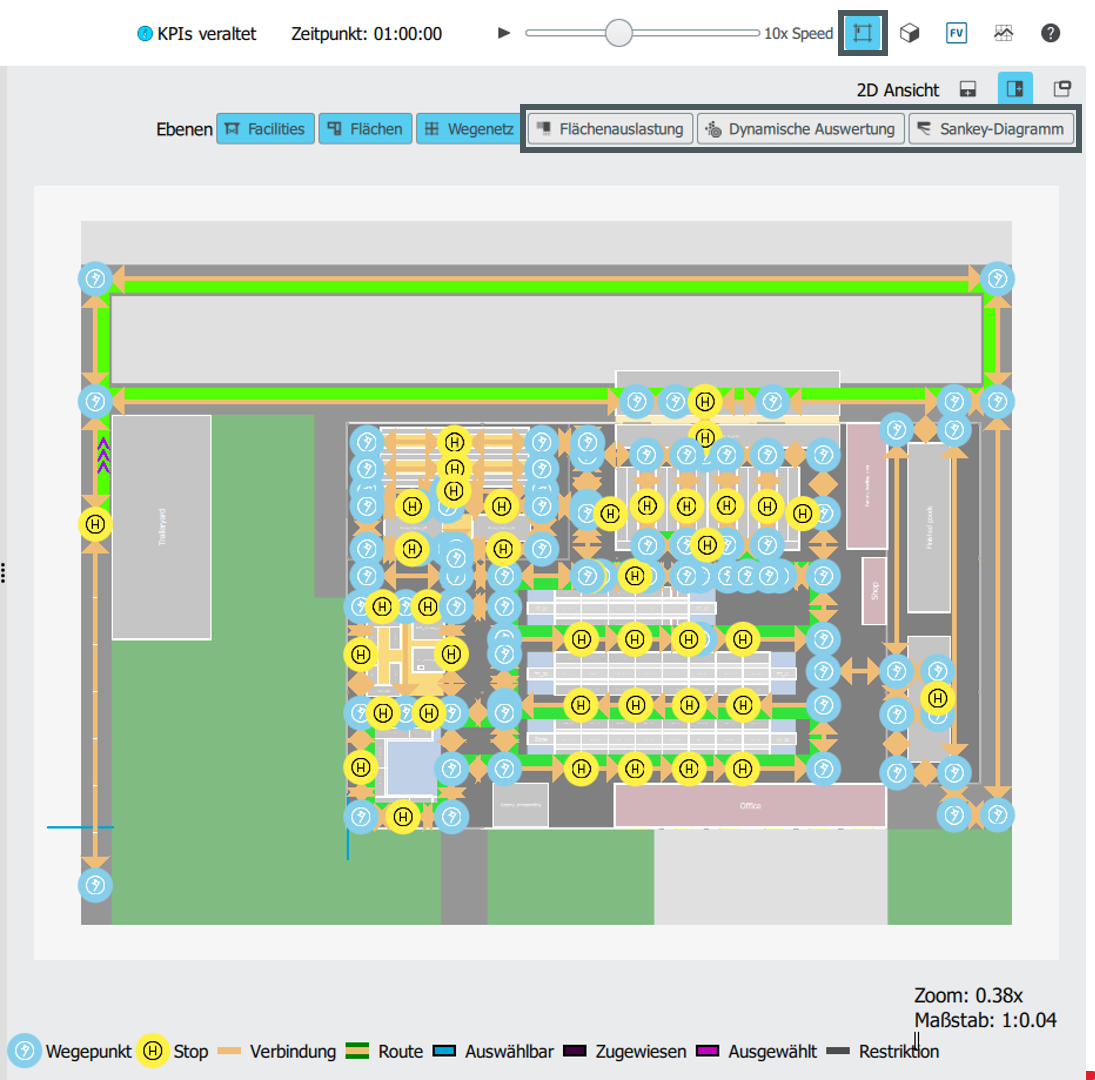
Task: Adjust the simulation speed slider handle
Action: pos(619,33)
